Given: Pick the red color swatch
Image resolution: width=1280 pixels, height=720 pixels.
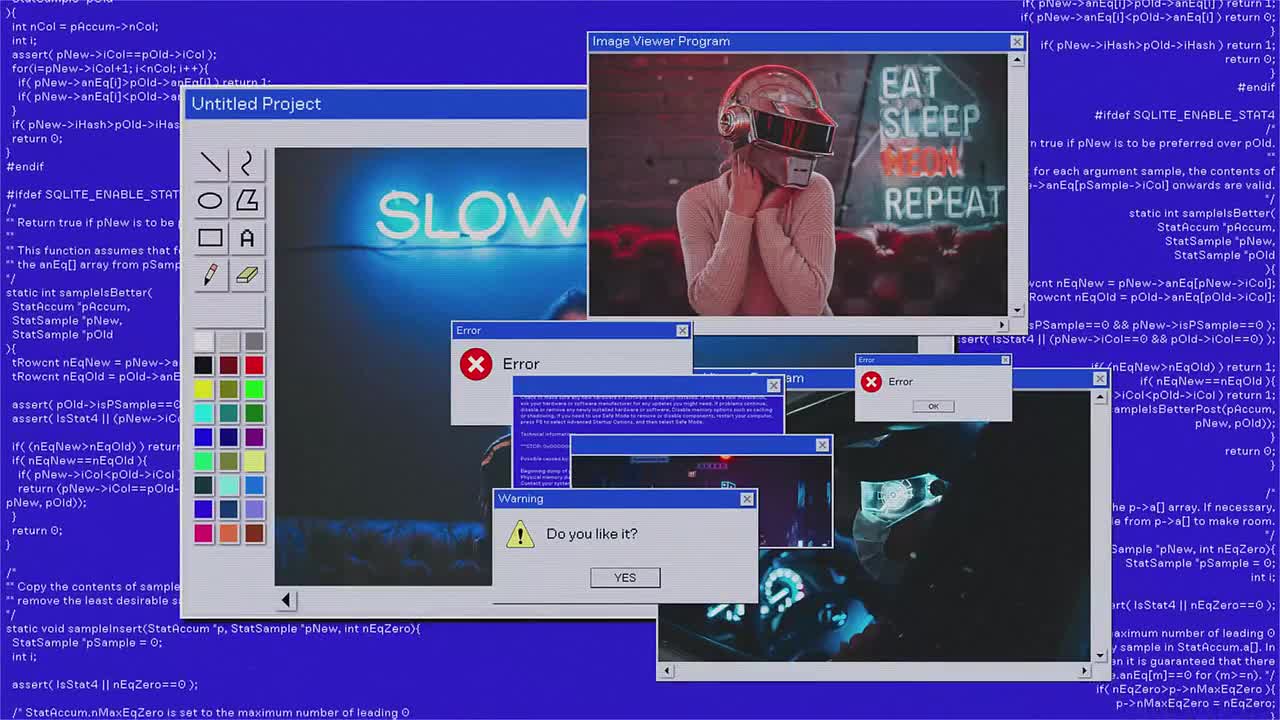Looking at the screenshot, I should coord(255,364).
